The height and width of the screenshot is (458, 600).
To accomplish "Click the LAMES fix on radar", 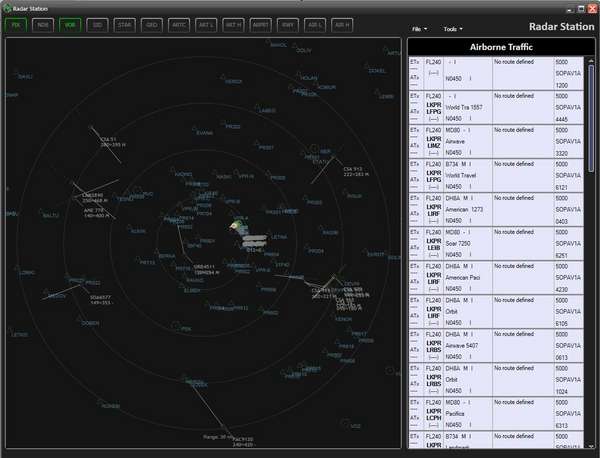I will tap(267, 111).
